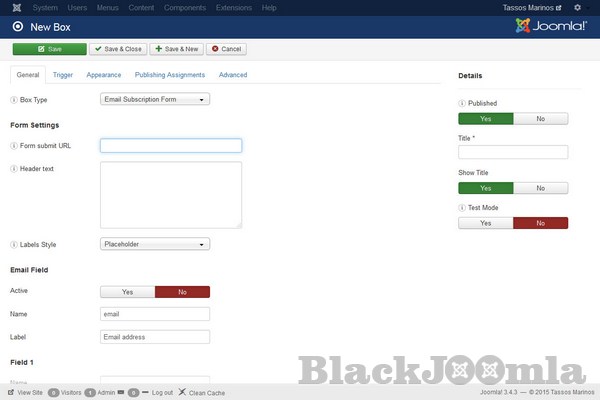Image resolution: width=600 pixels, height=400 pixels.
Task: Click the Form submit URL field
Action: pyautogui.click(x=171, y=145)
